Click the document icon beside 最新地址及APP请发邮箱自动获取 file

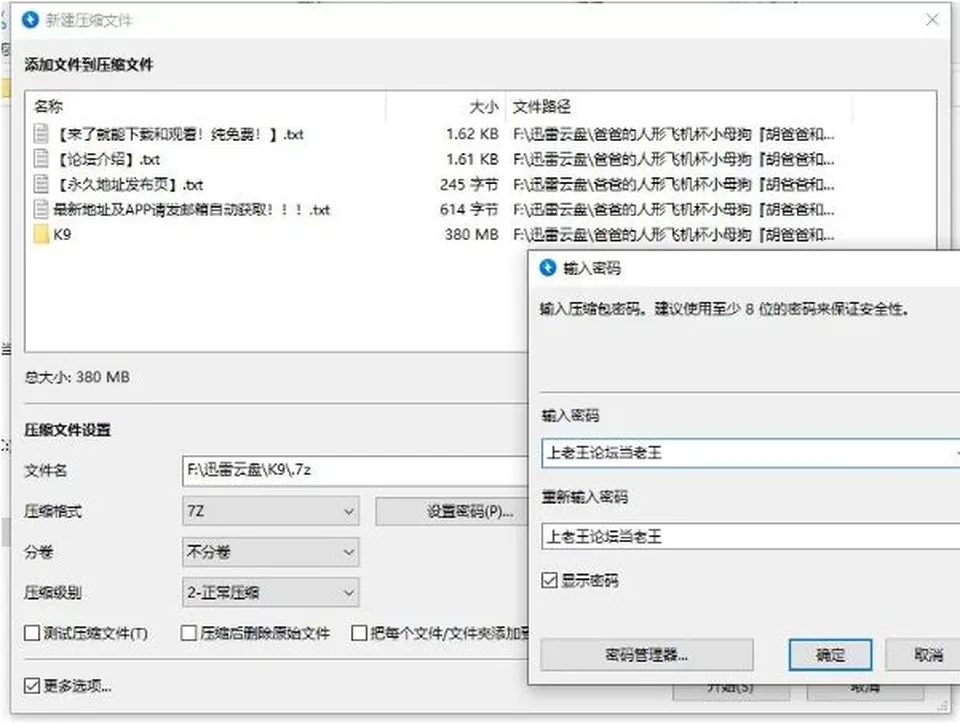coord(41,209)
